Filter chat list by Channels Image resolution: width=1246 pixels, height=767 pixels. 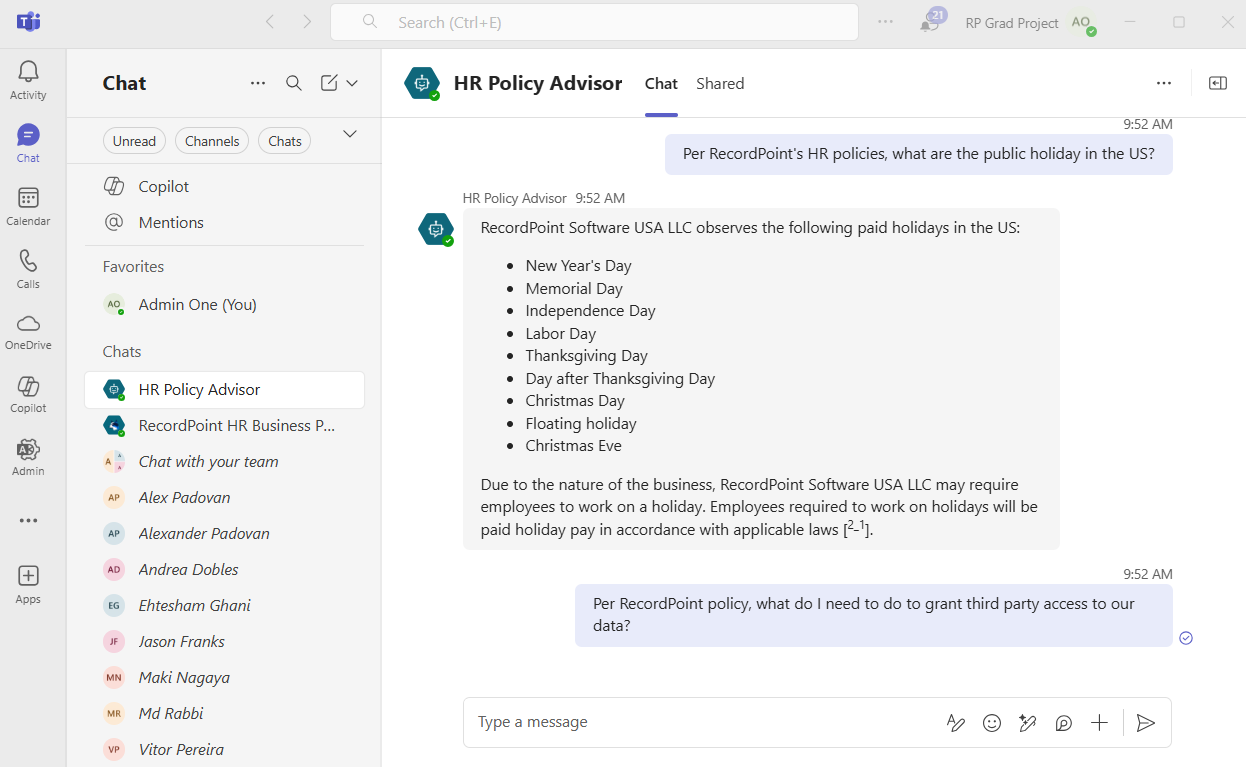(x=212, y=141)
